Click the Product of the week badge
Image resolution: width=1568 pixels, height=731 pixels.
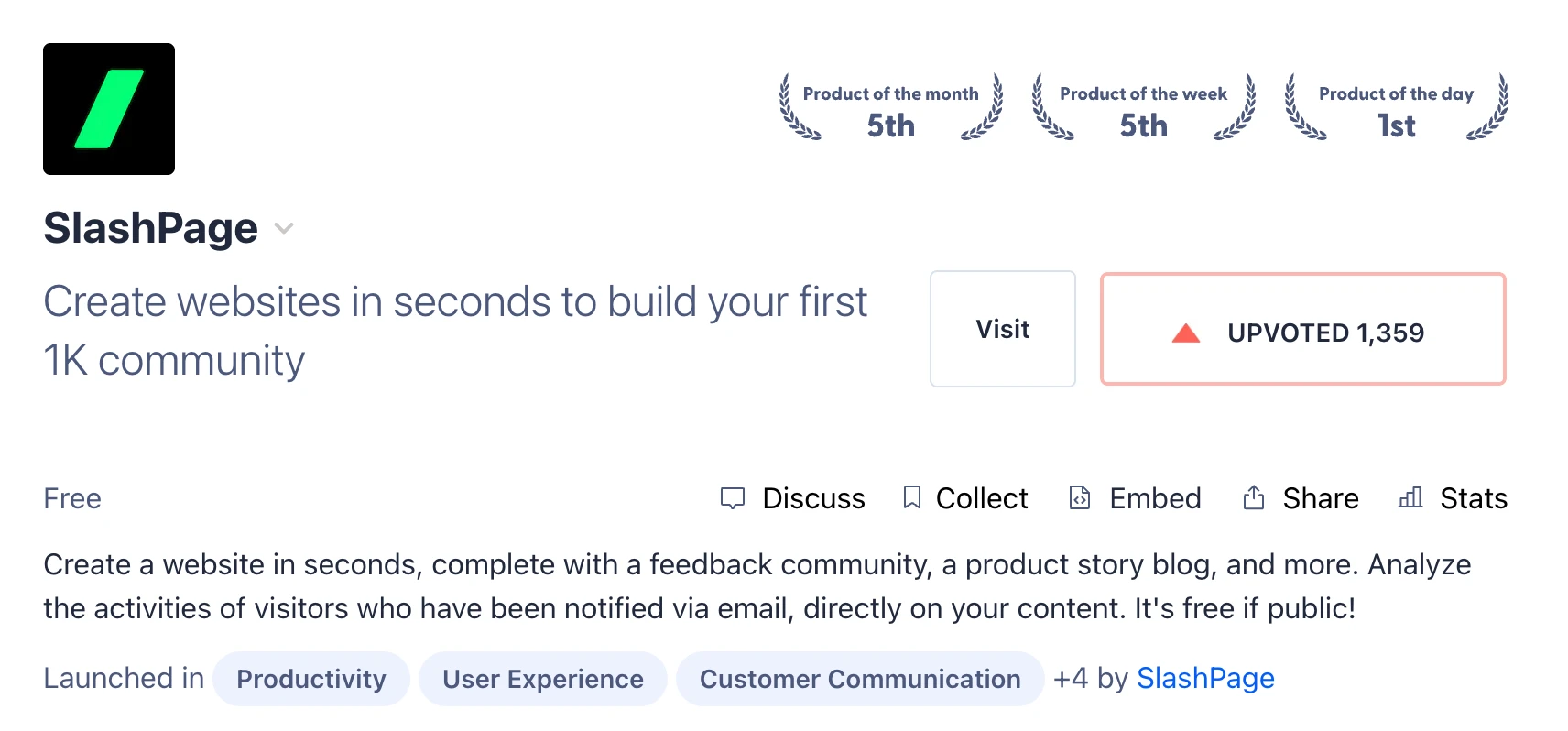(1143, 109)
